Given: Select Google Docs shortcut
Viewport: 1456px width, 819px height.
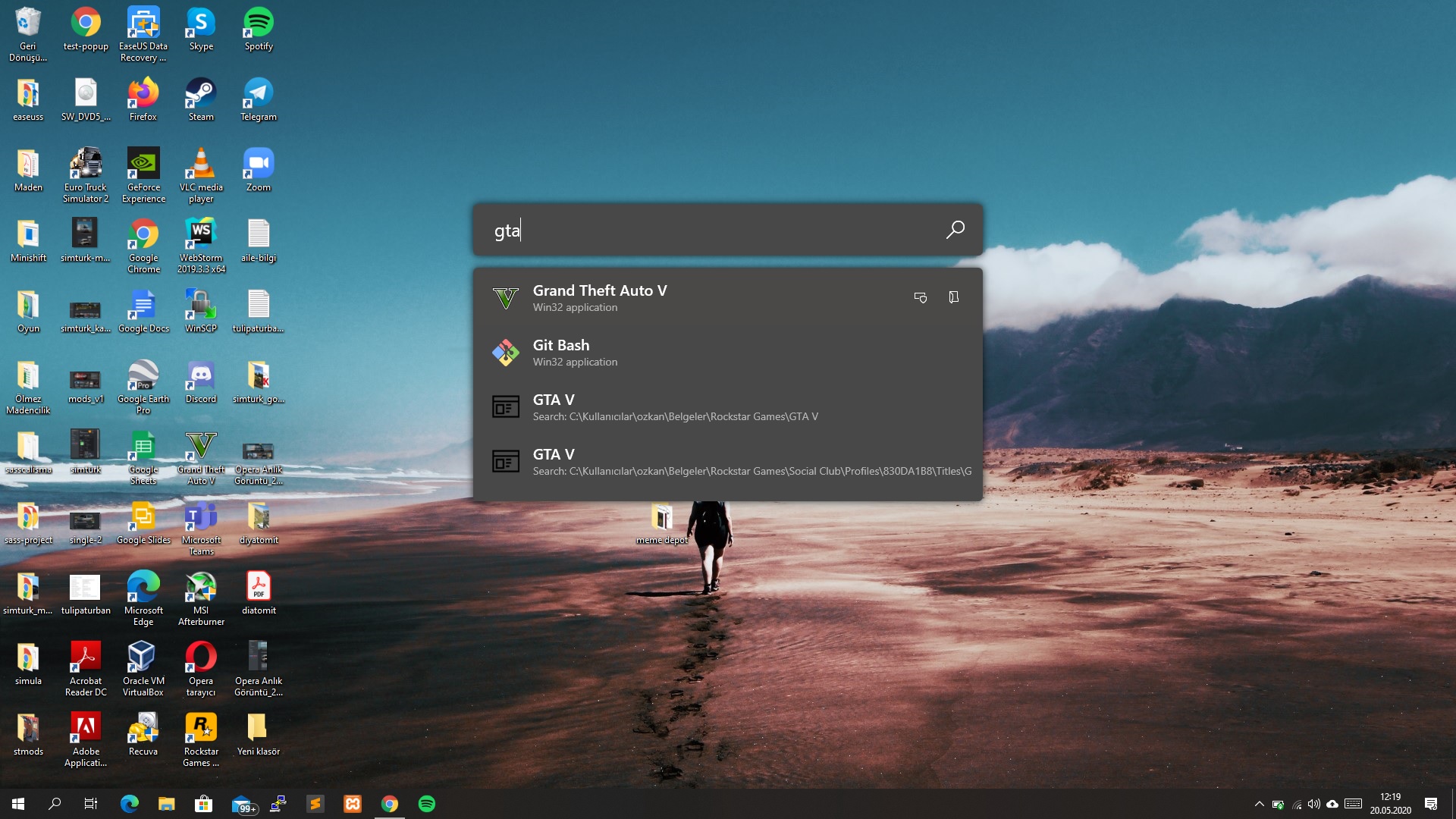Looking at the screenshot, I should (143, 312).
